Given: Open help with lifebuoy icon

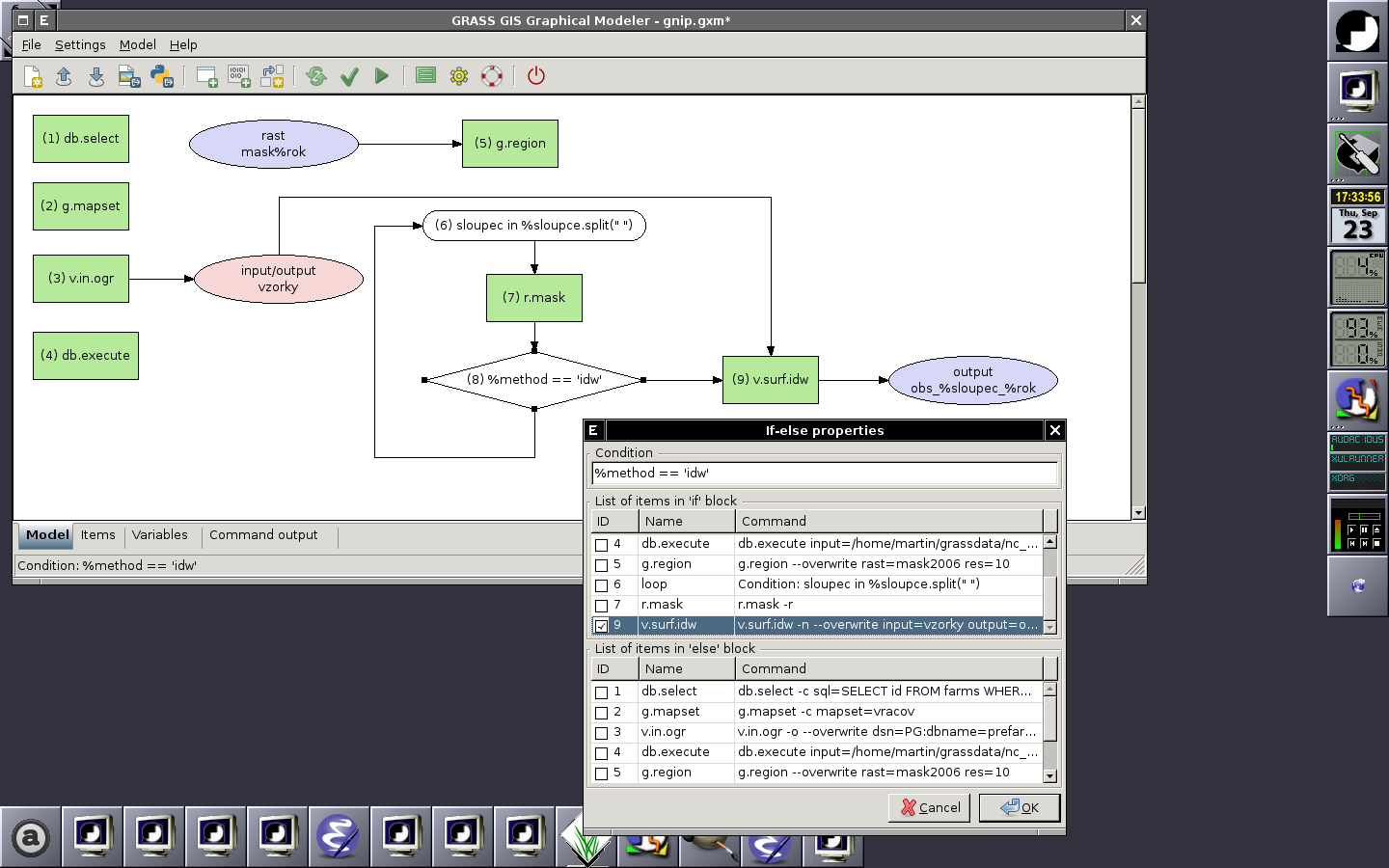Looking at the screenshot, I should click(x=492, y=76).
